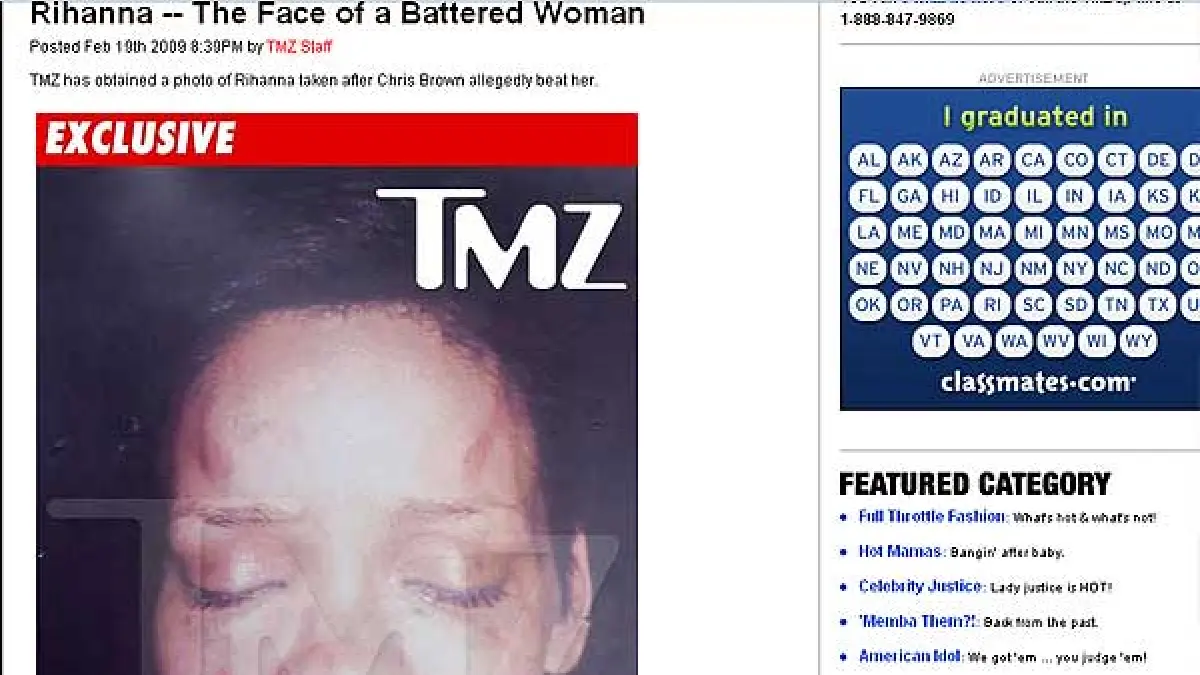Pick the VT state bubble
Screen dimensions: 1200x675
pos(931,341)
